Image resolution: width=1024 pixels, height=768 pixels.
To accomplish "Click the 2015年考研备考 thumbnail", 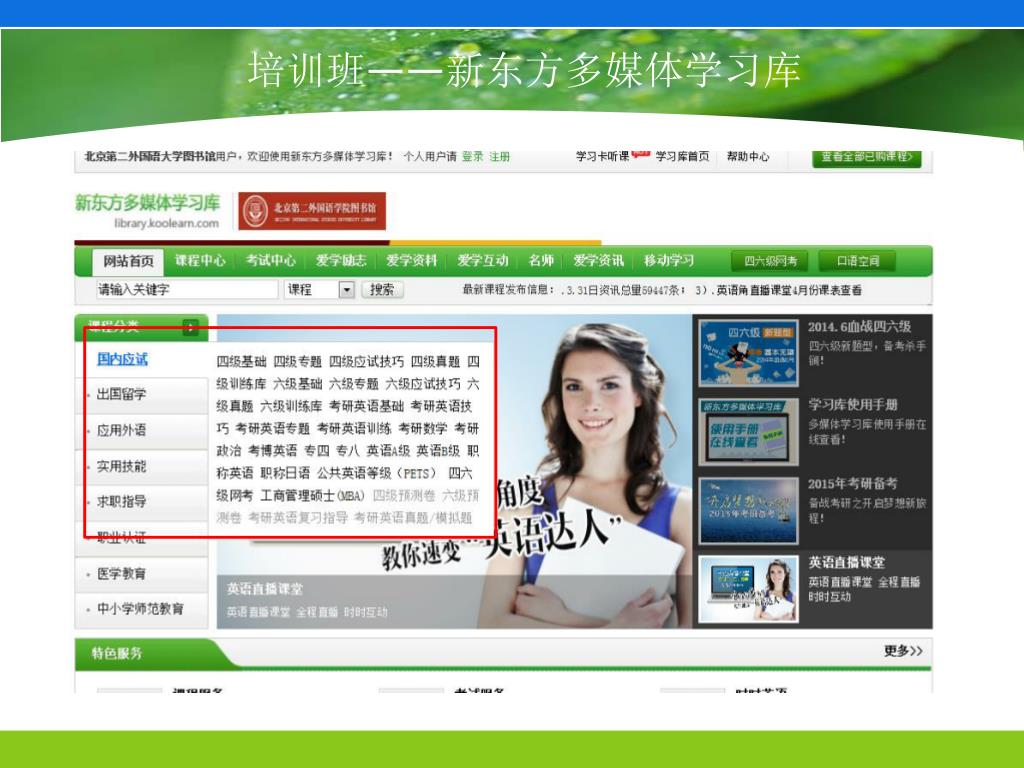I will [748, 511].
